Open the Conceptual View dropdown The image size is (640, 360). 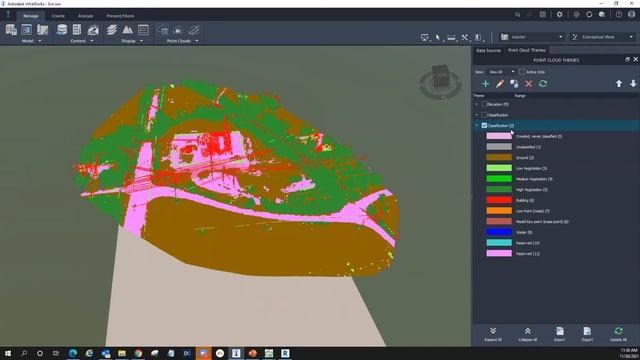(602, 37)
